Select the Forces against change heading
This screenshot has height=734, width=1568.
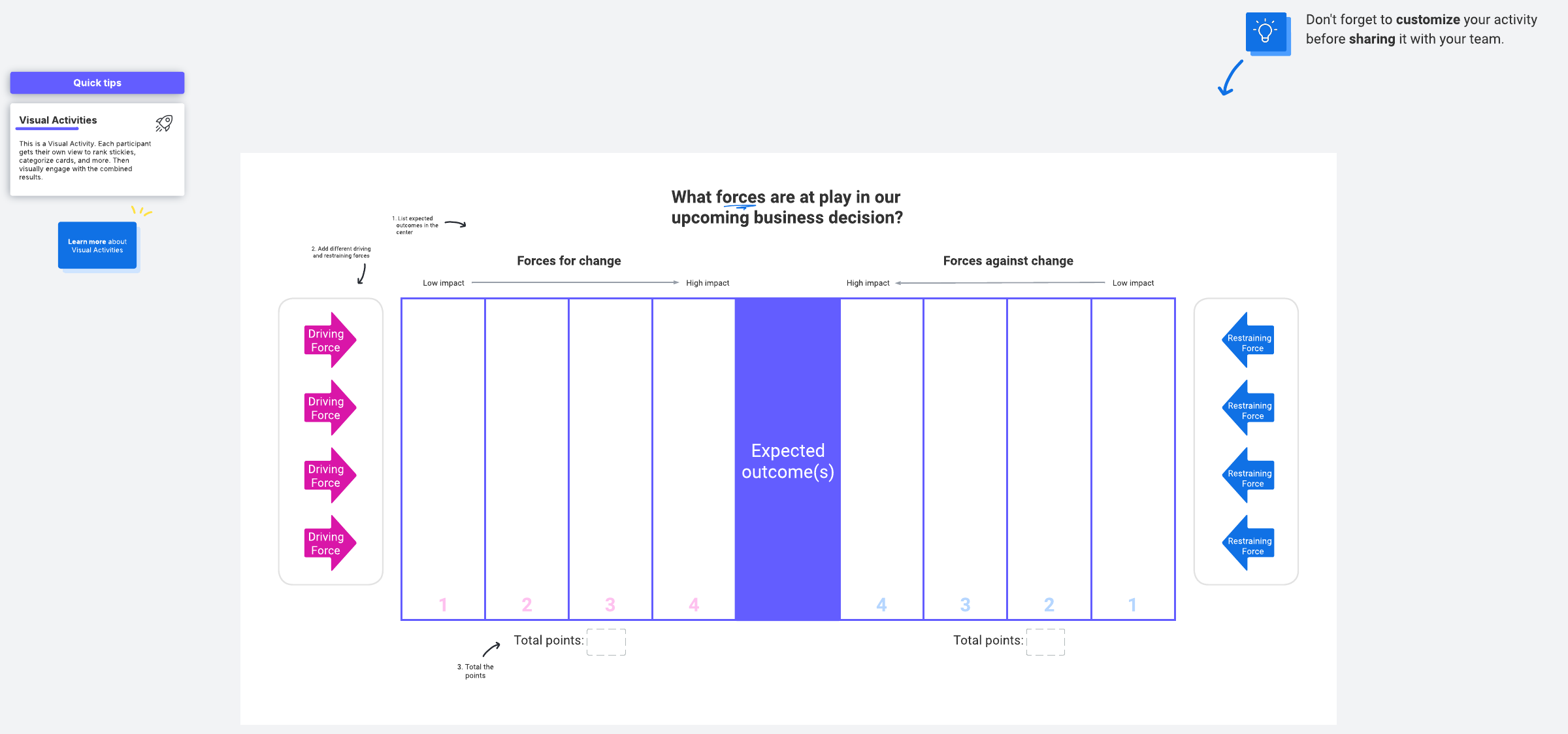coord(1007,261)
